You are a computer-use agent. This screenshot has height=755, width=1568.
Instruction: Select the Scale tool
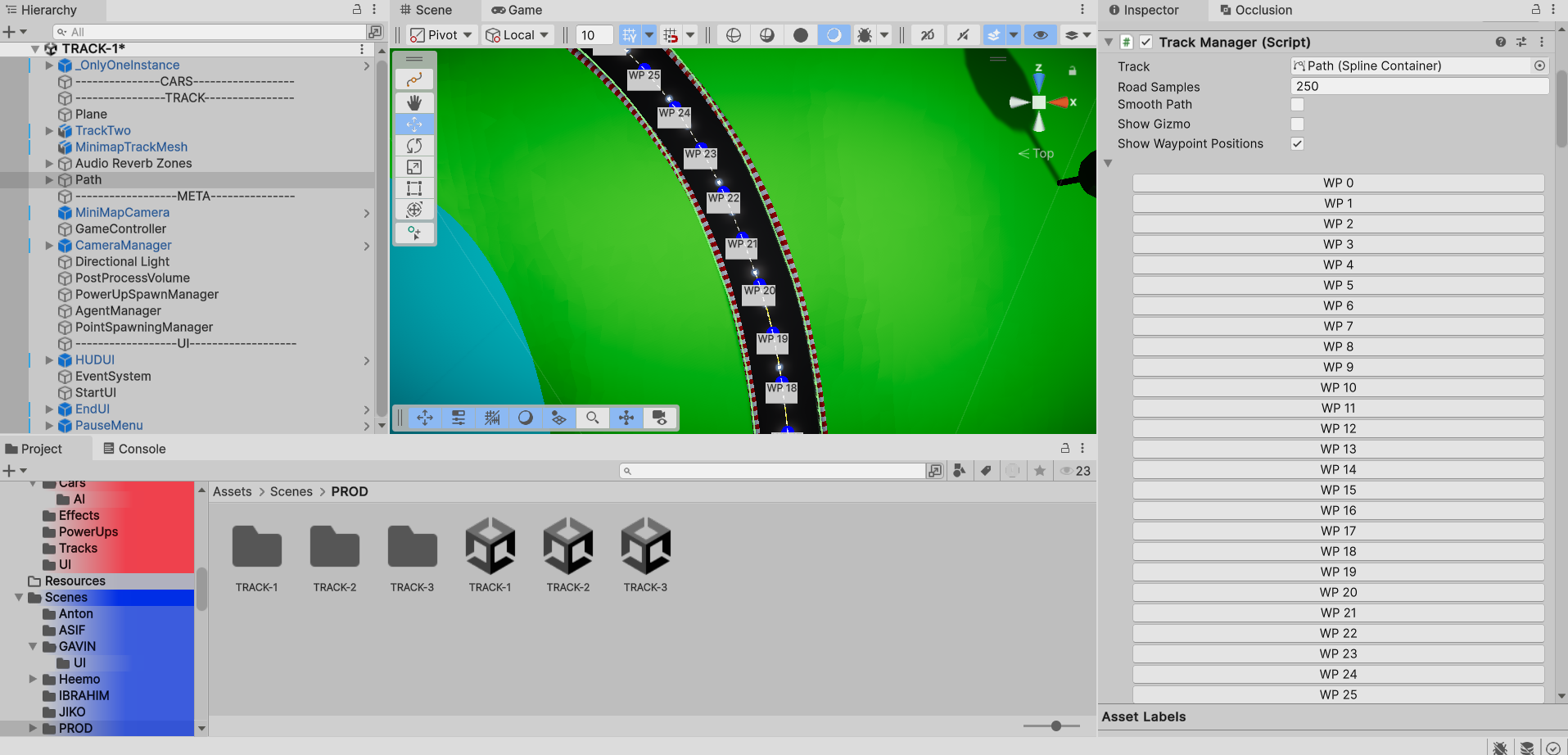414,167
